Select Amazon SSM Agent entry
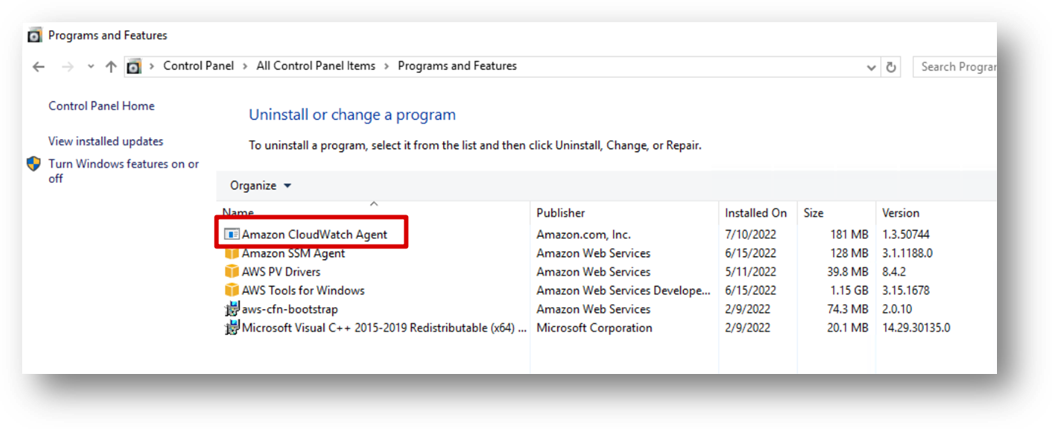This screenshot has height=429, width=1052. 293,254
